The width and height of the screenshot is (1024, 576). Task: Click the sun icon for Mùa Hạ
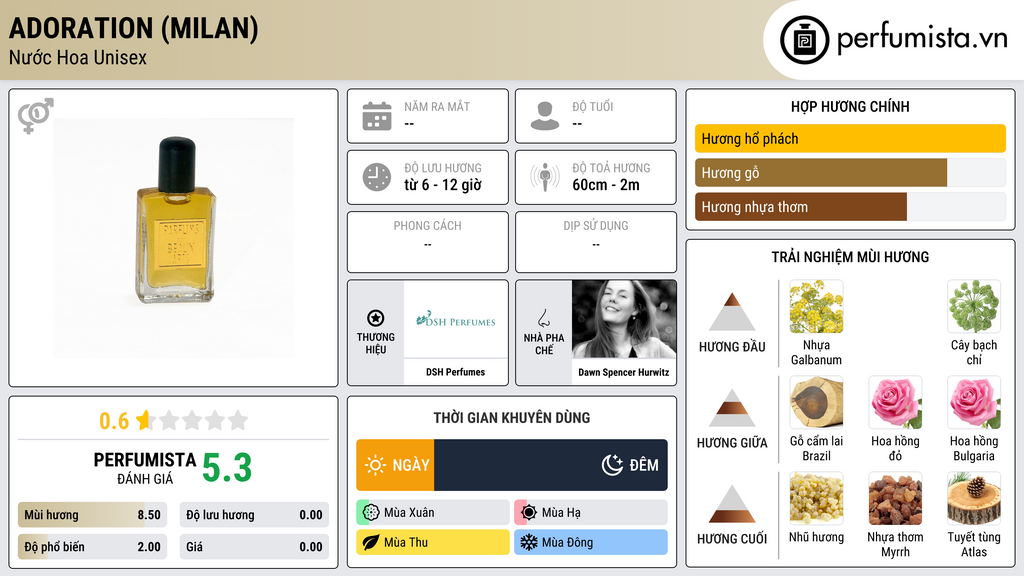click(x=529, y=512)
